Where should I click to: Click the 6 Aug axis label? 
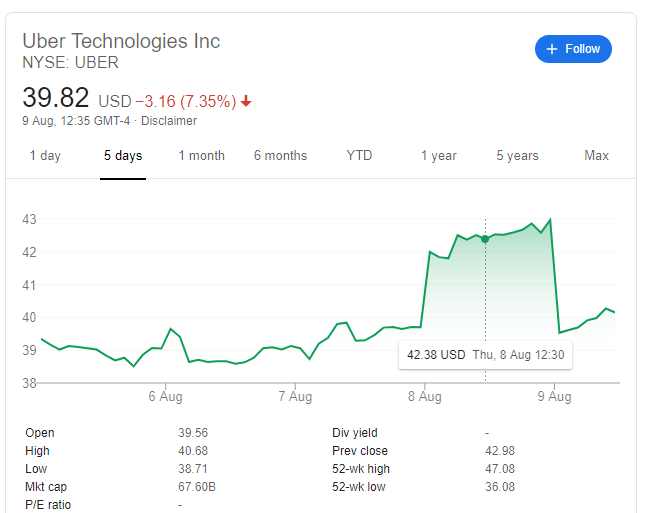click(x=165, y=396)
